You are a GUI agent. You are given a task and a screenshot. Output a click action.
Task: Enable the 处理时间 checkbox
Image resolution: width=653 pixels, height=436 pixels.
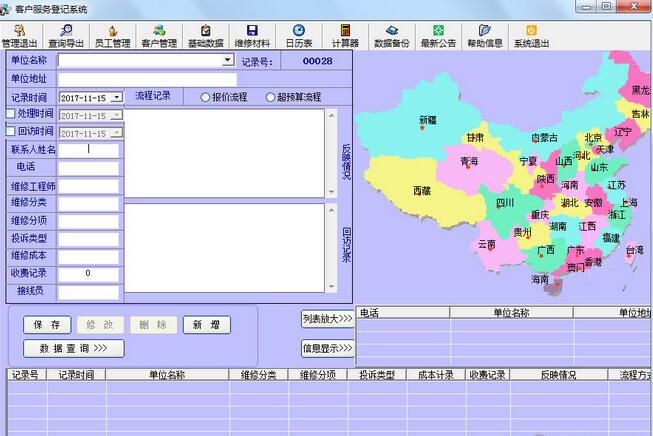[x=11, y=115]
